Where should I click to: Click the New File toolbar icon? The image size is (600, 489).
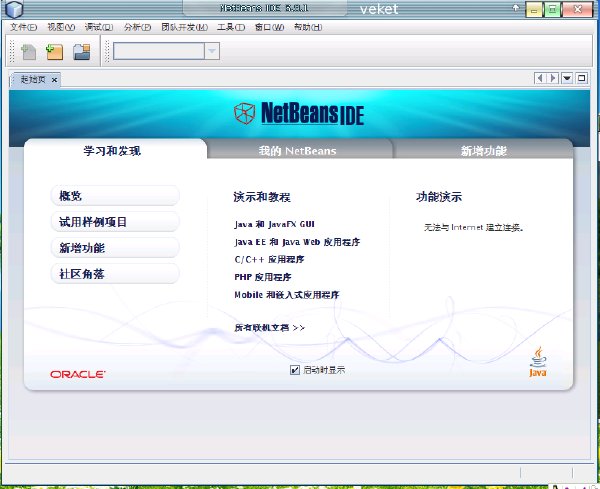click(x=28, y=52)
